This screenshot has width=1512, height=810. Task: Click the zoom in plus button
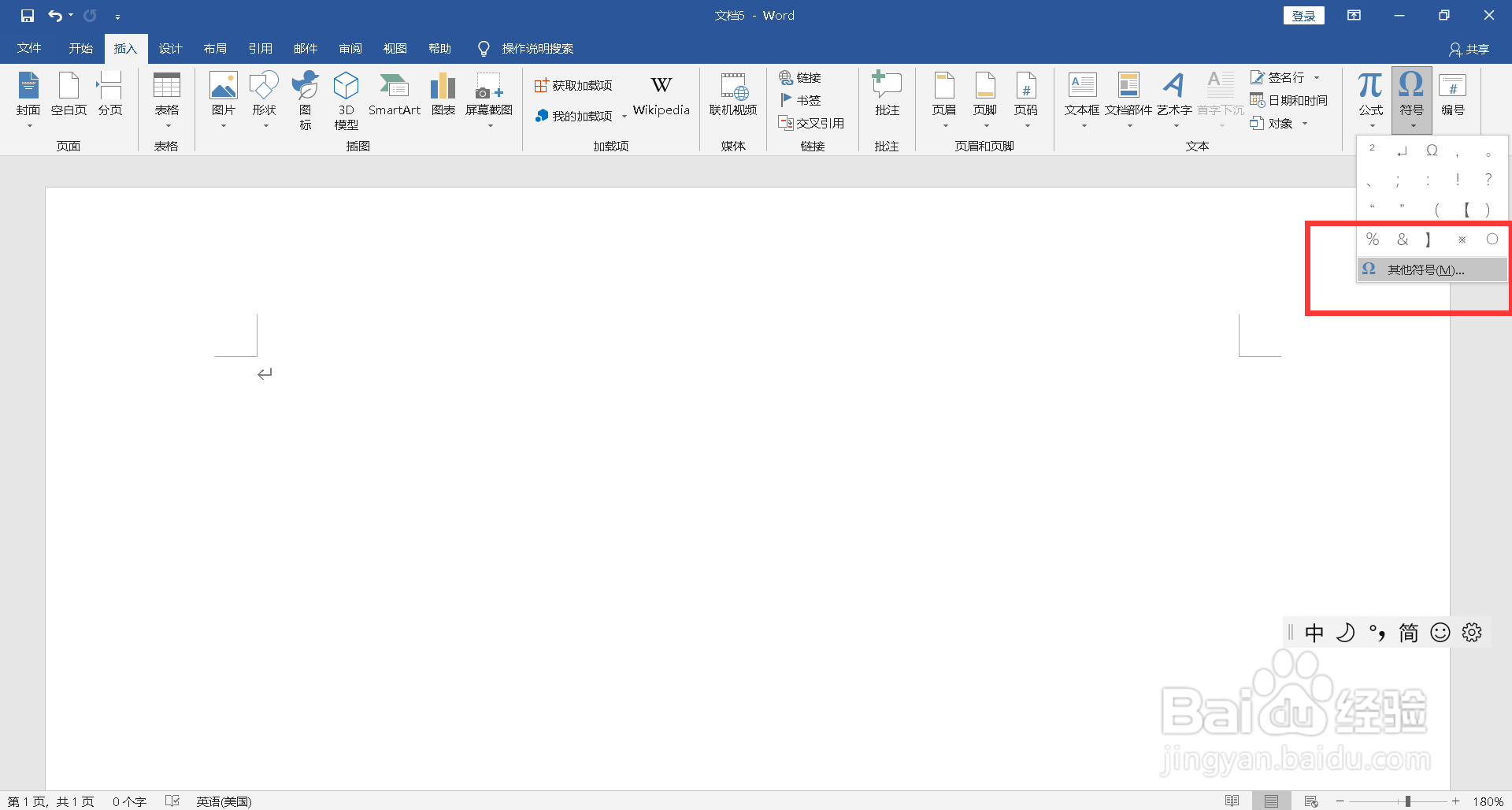[1456, 801]
